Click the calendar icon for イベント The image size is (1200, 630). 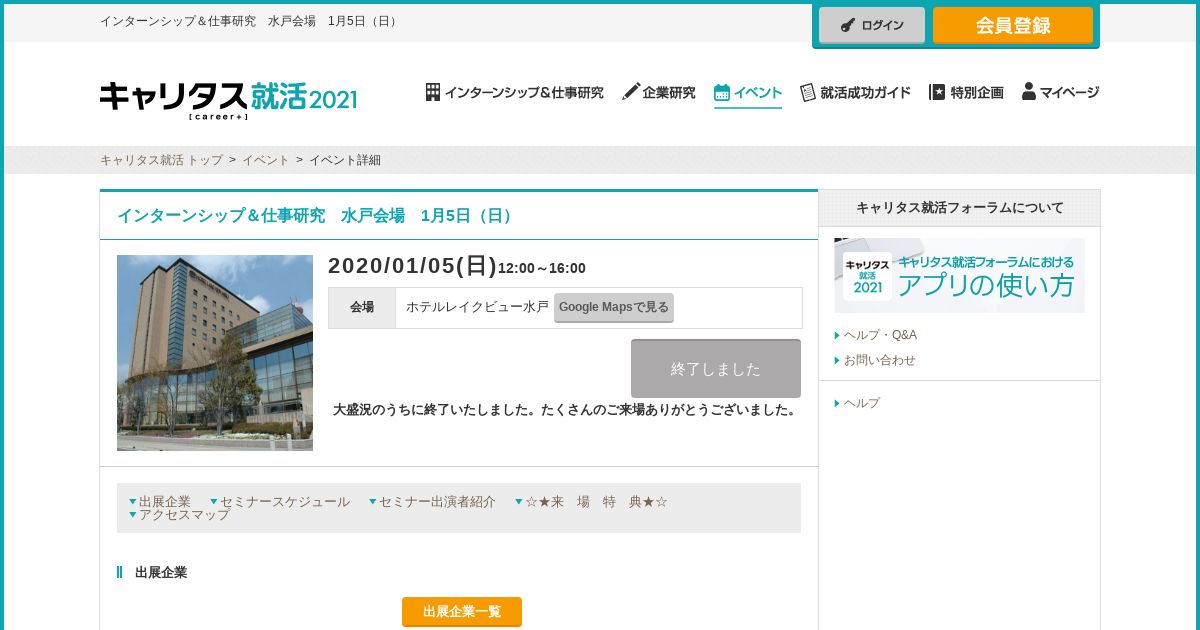coord(722,92)
